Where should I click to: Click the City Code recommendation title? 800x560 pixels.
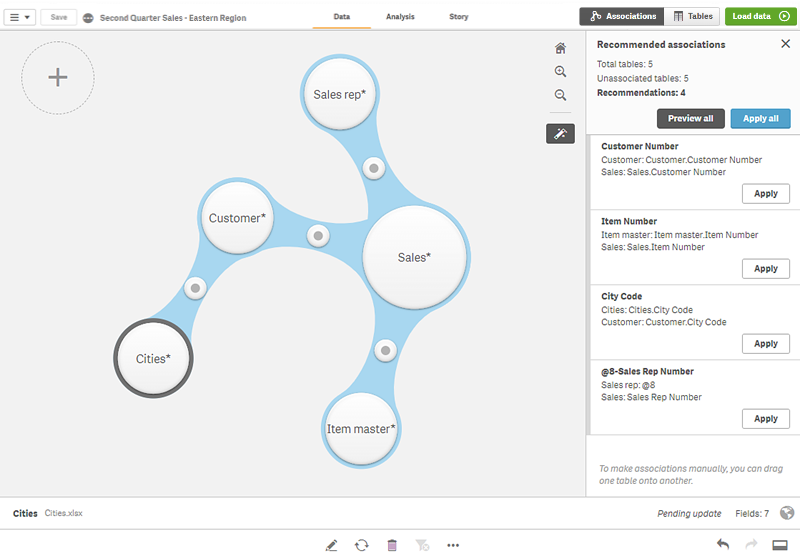[x=621, y=296]
